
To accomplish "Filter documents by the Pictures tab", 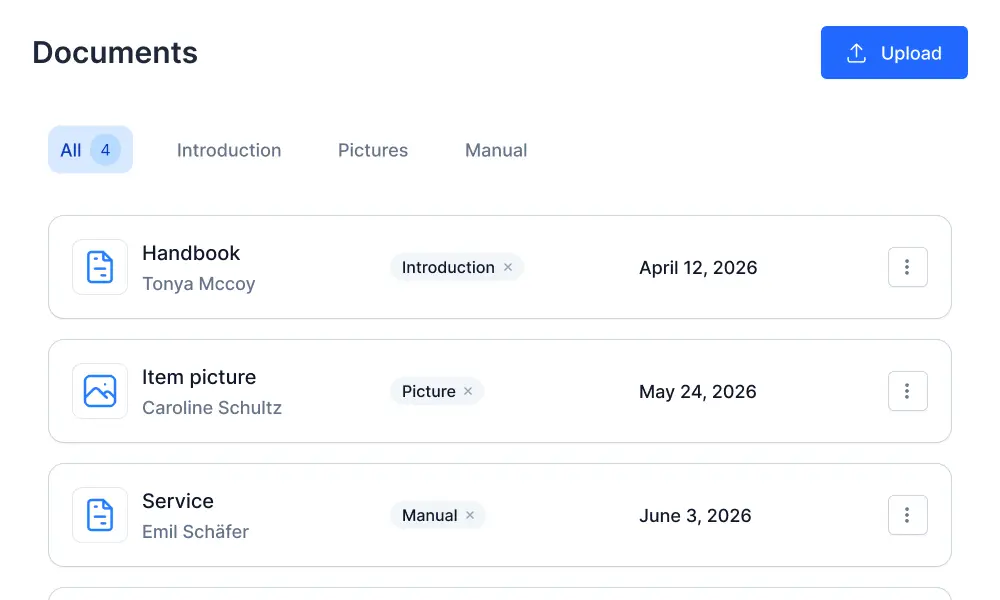I will (x=373, y=150).
